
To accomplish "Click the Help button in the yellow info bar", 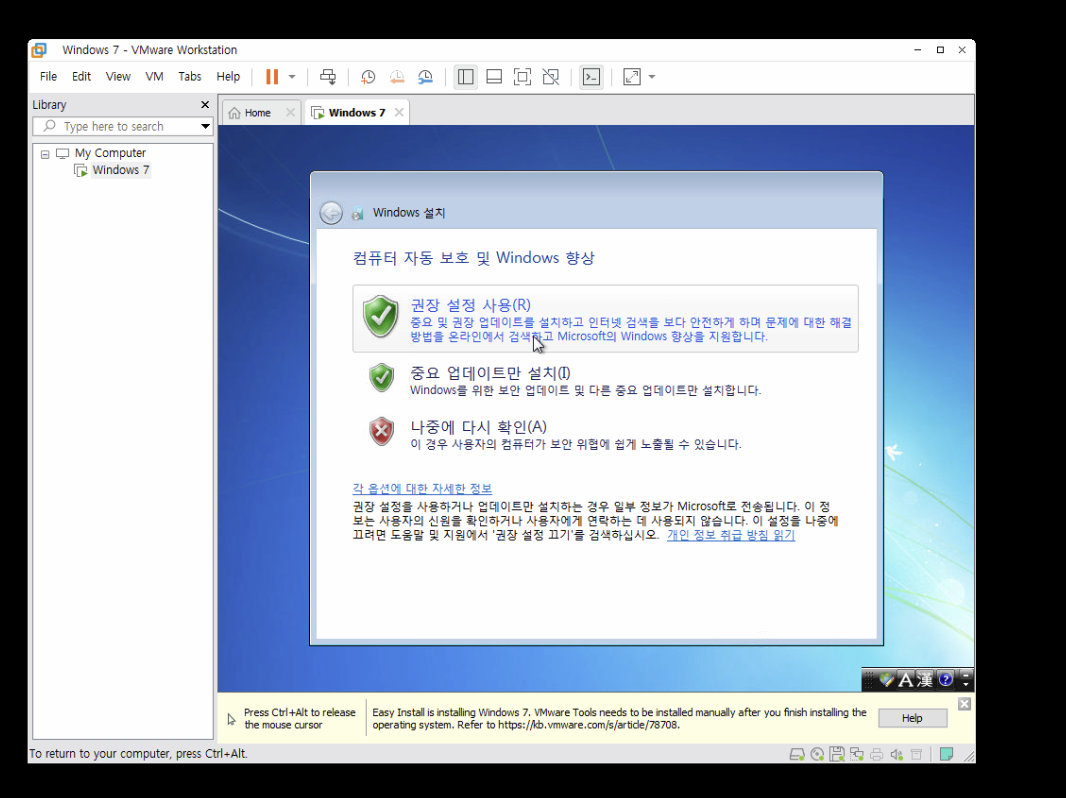I will 912,718.
